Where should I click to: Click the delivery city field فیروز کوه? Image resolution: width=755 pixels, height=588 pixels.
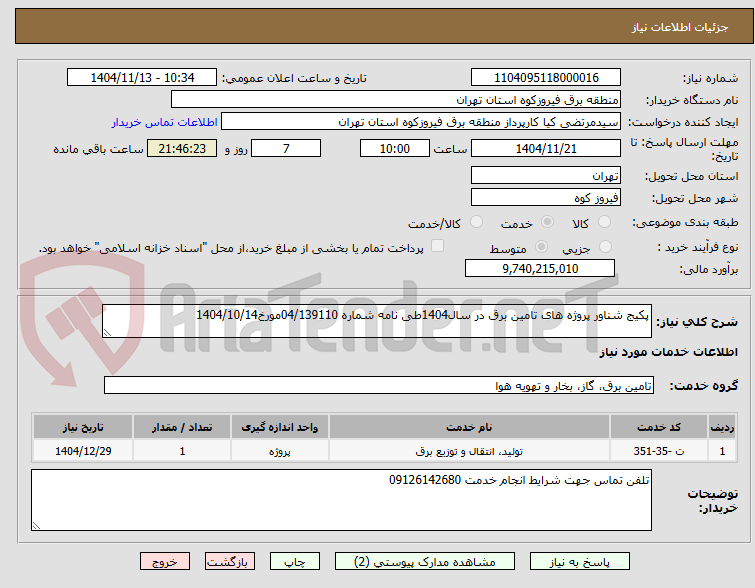[546, 197]
